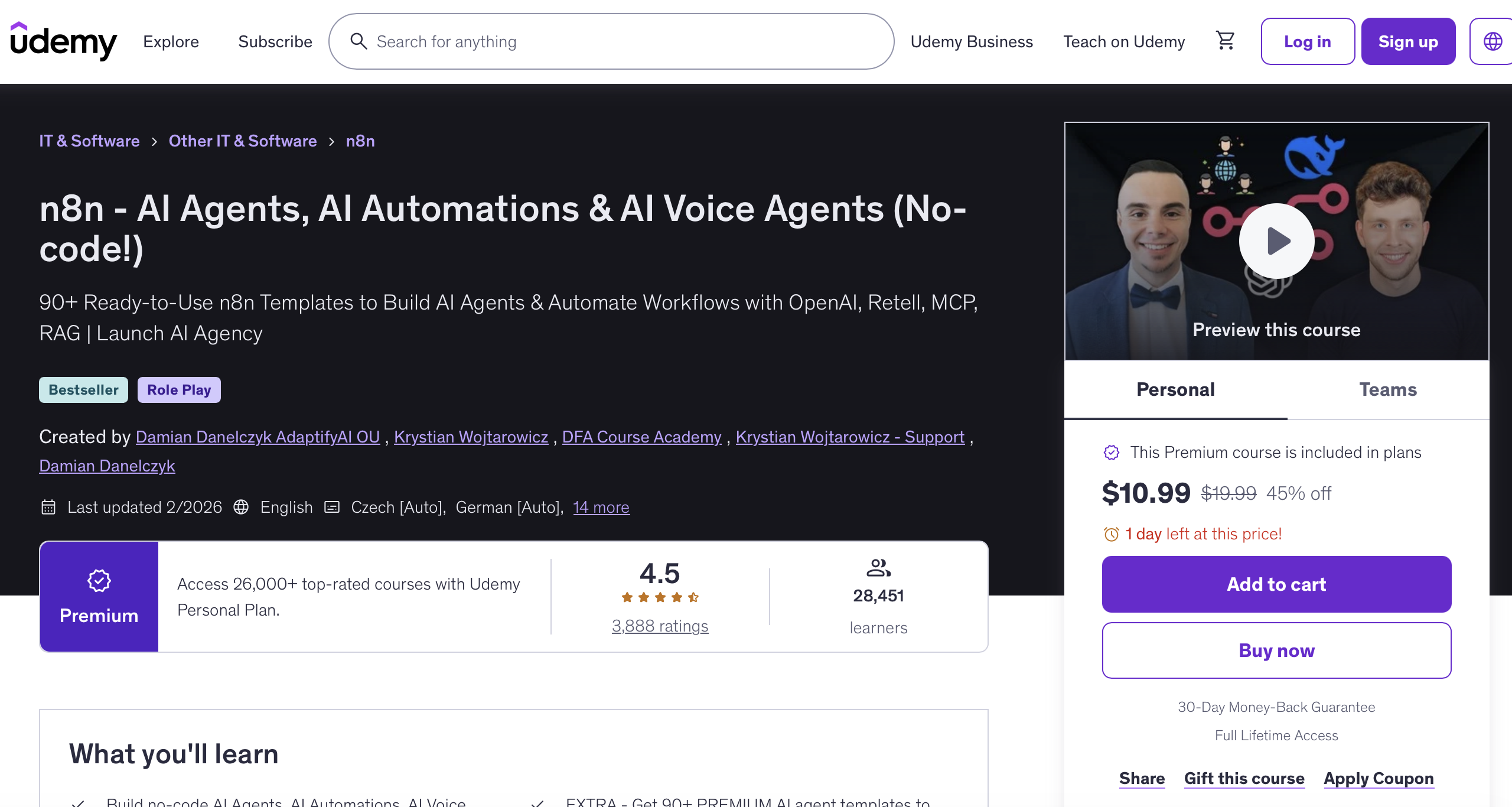Viewport: 1512px width, 807px height.
Task: Open the Explore menu
Action: (x=171, y=41)
